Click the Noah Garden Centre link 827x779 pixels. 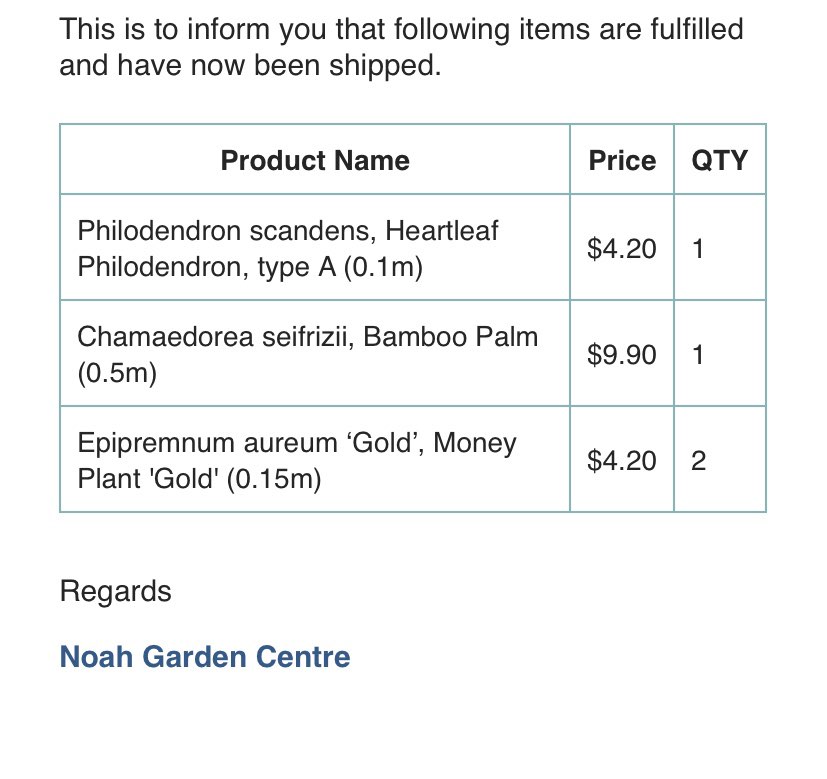tap(205, 657)
